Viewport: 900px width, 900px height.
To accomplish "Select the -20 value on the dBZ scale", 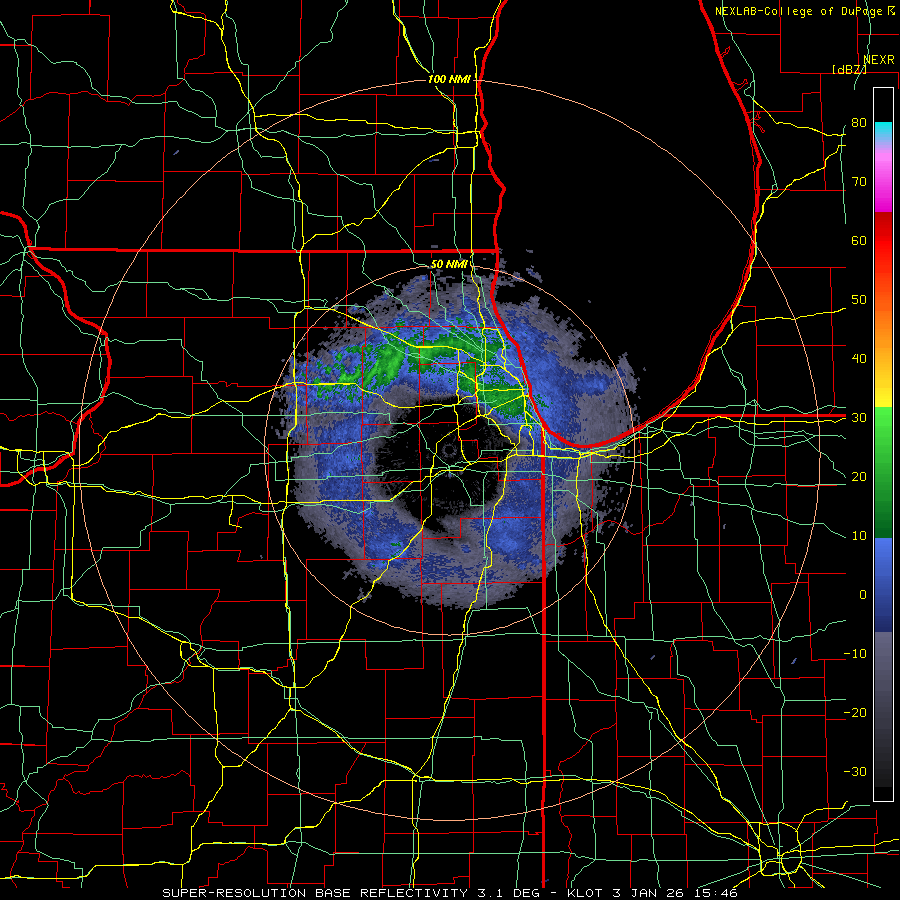I will (855, 712).
